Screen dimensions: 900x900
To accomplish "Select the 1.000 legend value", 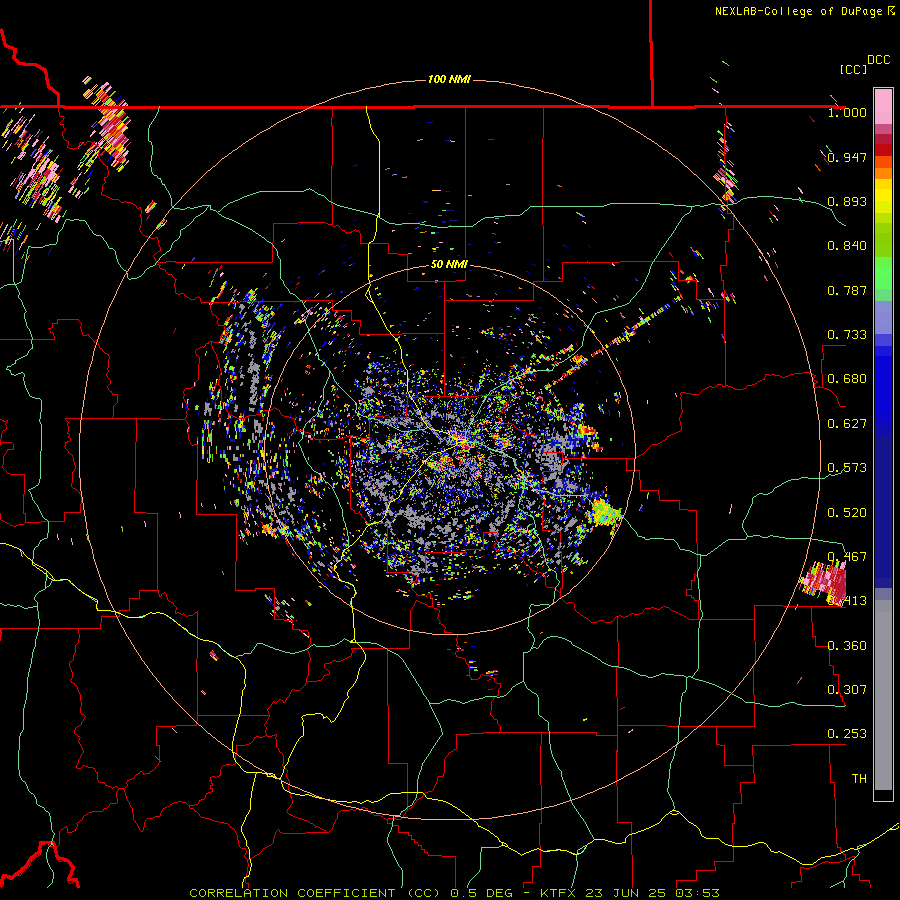I will [847, 112].
